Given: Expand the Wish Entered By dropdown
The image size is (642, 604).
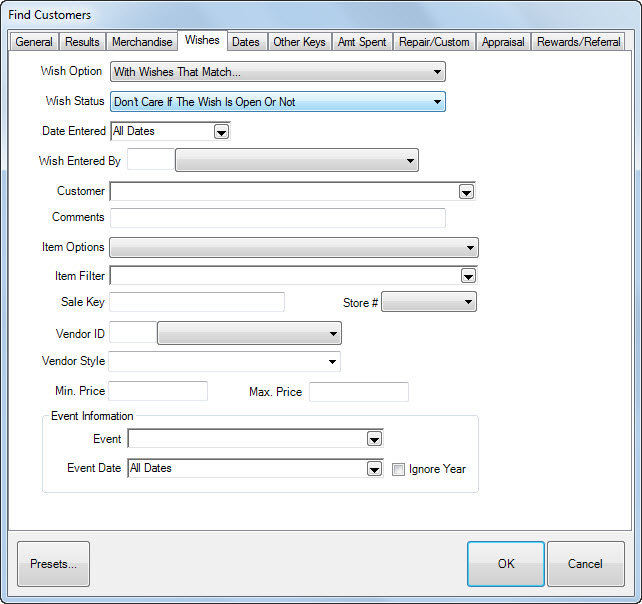Looking at the screenshot, I should [296, 161].
